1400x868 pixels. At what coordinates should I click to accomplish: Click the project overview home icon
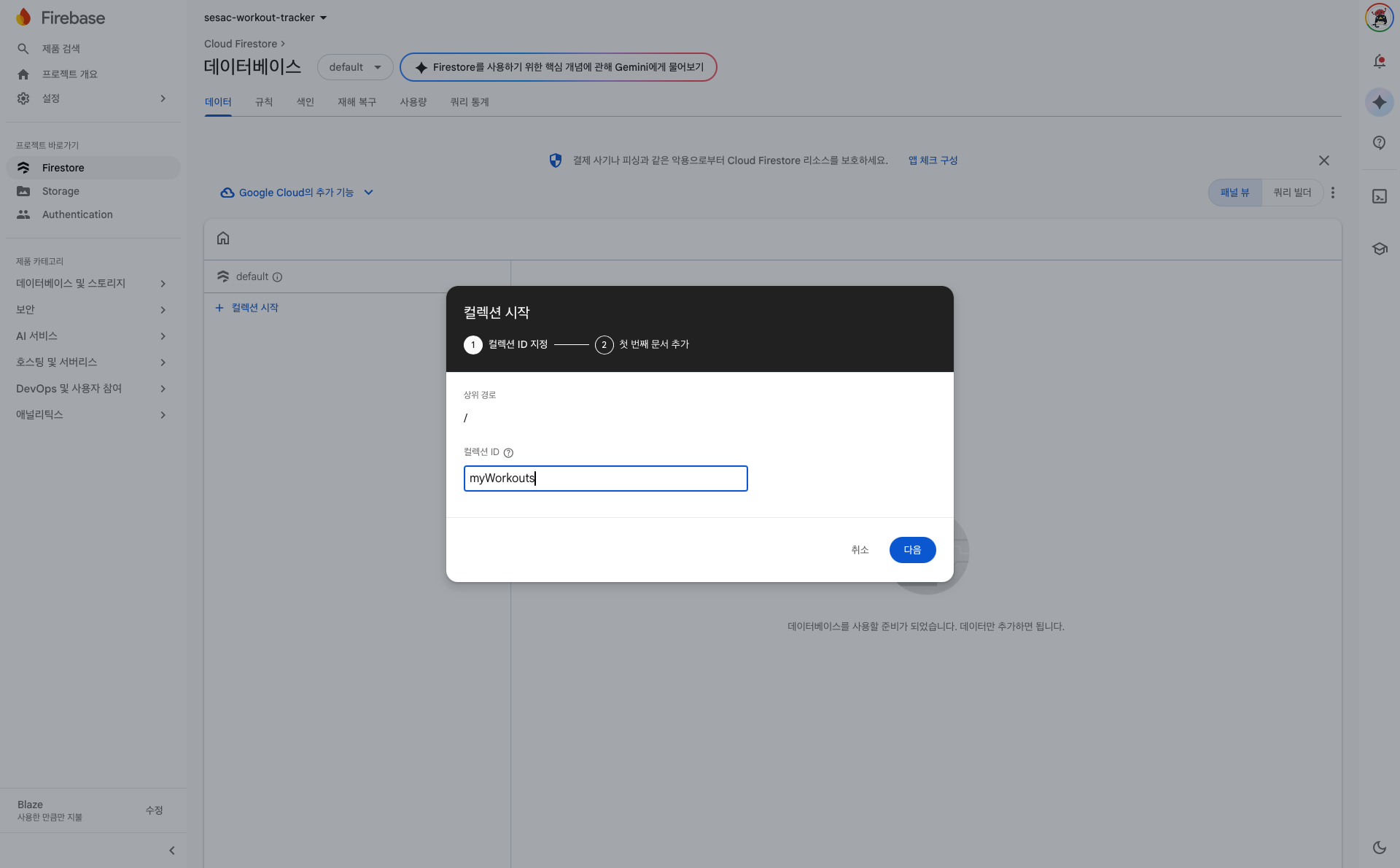[23, 74]
